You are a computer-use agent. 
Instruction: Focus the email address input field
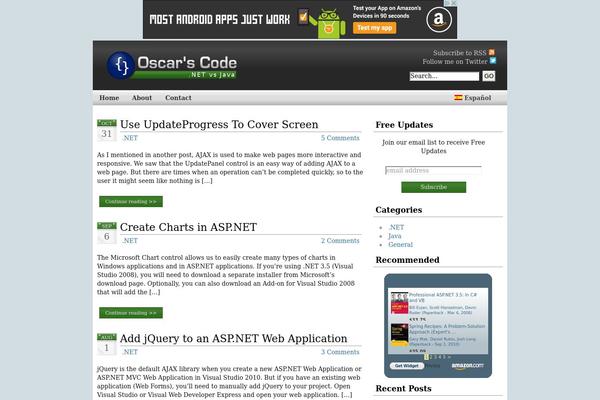pos(433,170)
